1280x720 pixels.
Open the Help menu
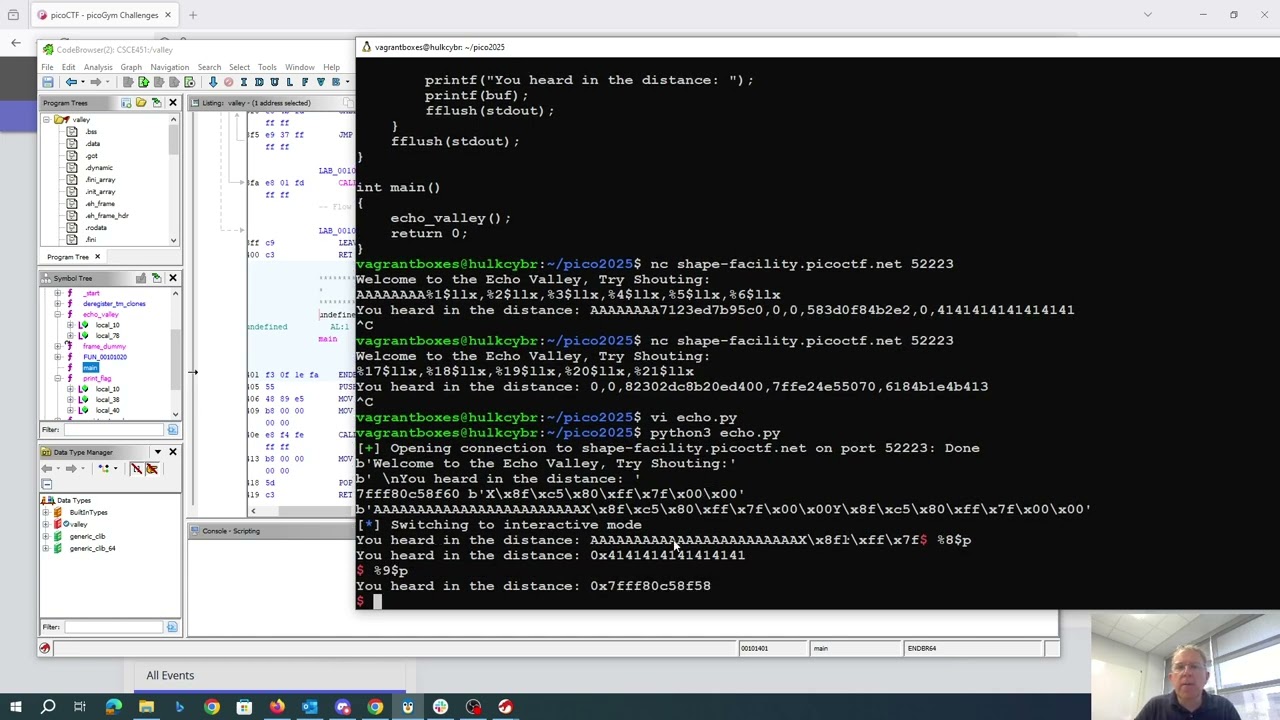coord(331,67)
